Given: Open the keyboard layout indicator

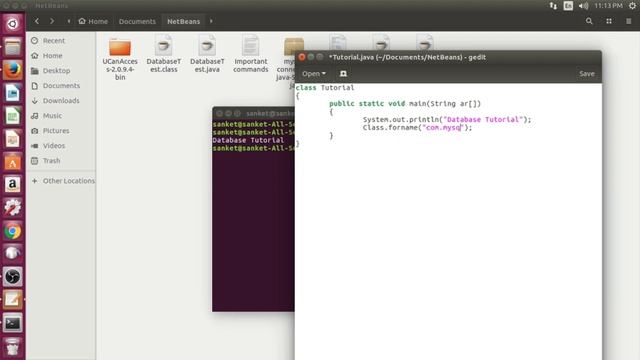Looking at the screenshot, I should 568,6.
